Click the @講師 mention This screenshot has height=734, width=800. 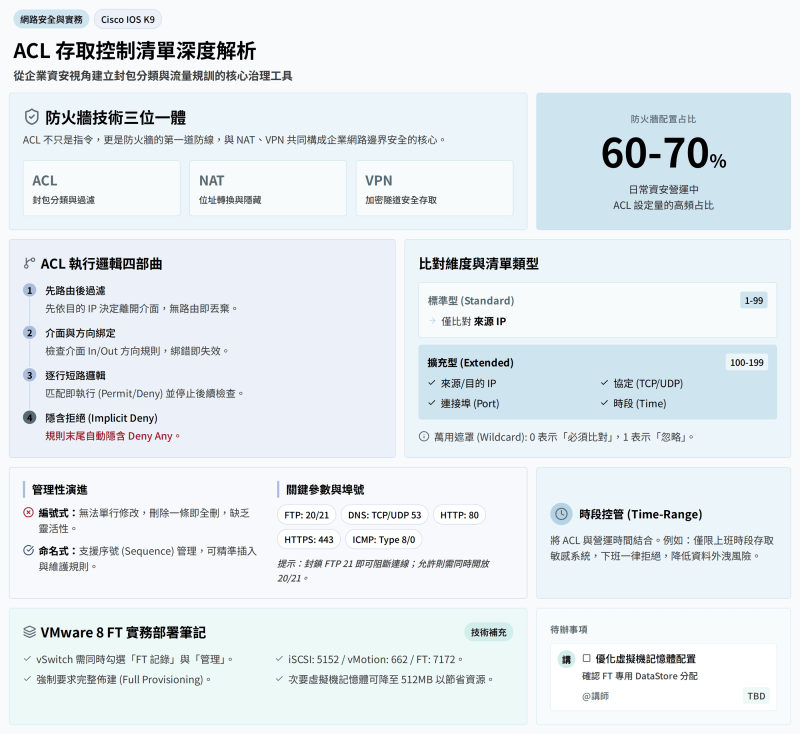point(595,696)
